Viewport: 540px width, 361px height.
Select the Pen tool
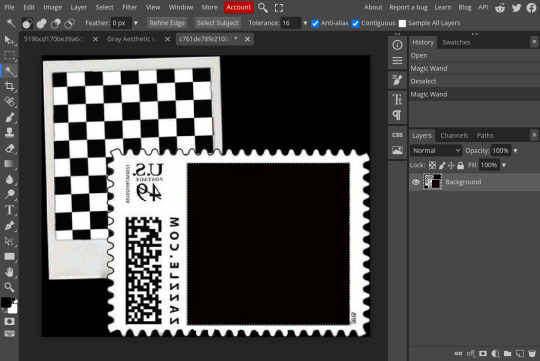[9, 226]
